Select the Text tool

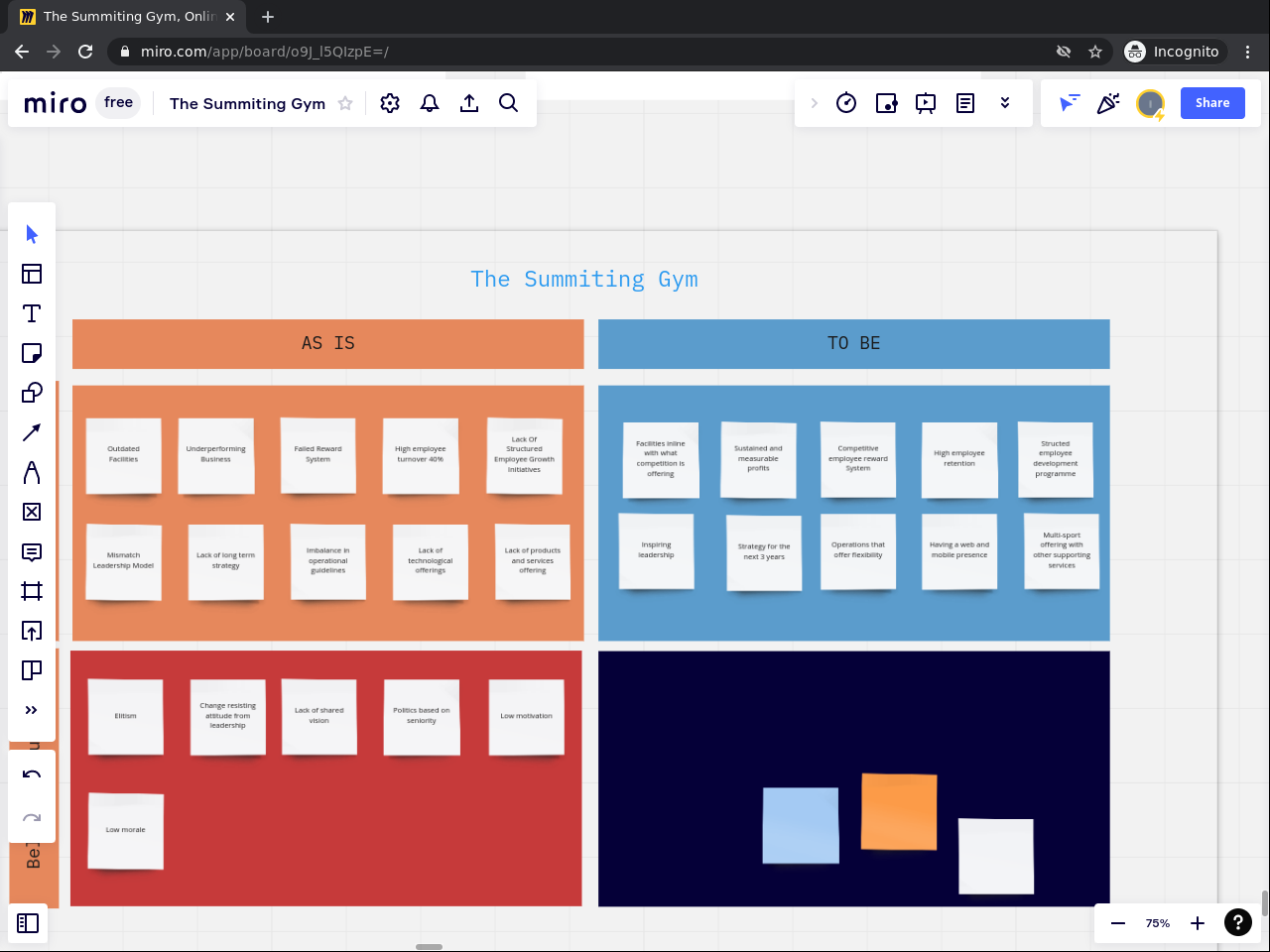tap(32, 313)
